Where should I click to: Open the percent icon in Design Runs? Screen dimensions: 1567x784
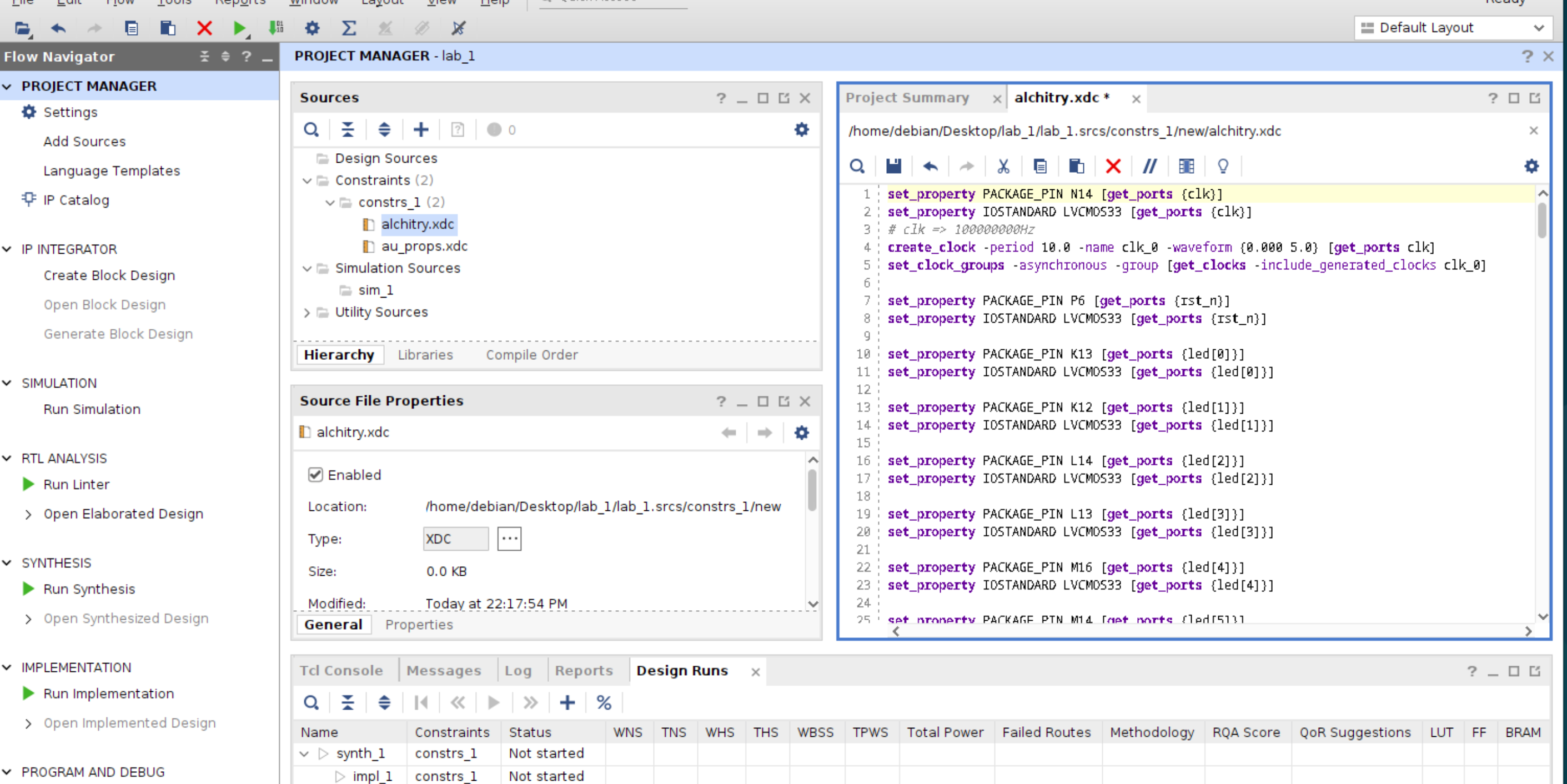(x=604, y=702)
